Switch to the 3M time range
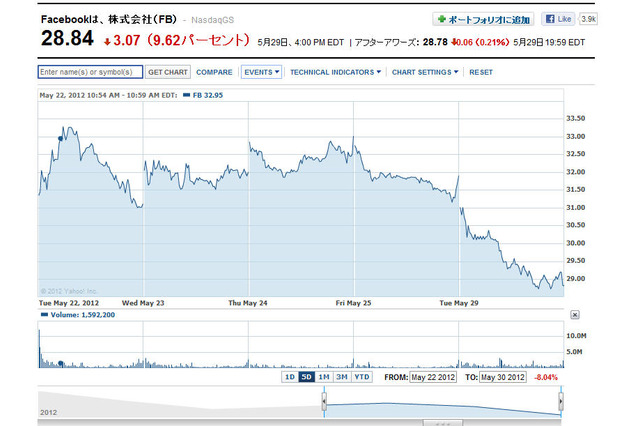The image size is (640, 426). click(x=342, y=377)
